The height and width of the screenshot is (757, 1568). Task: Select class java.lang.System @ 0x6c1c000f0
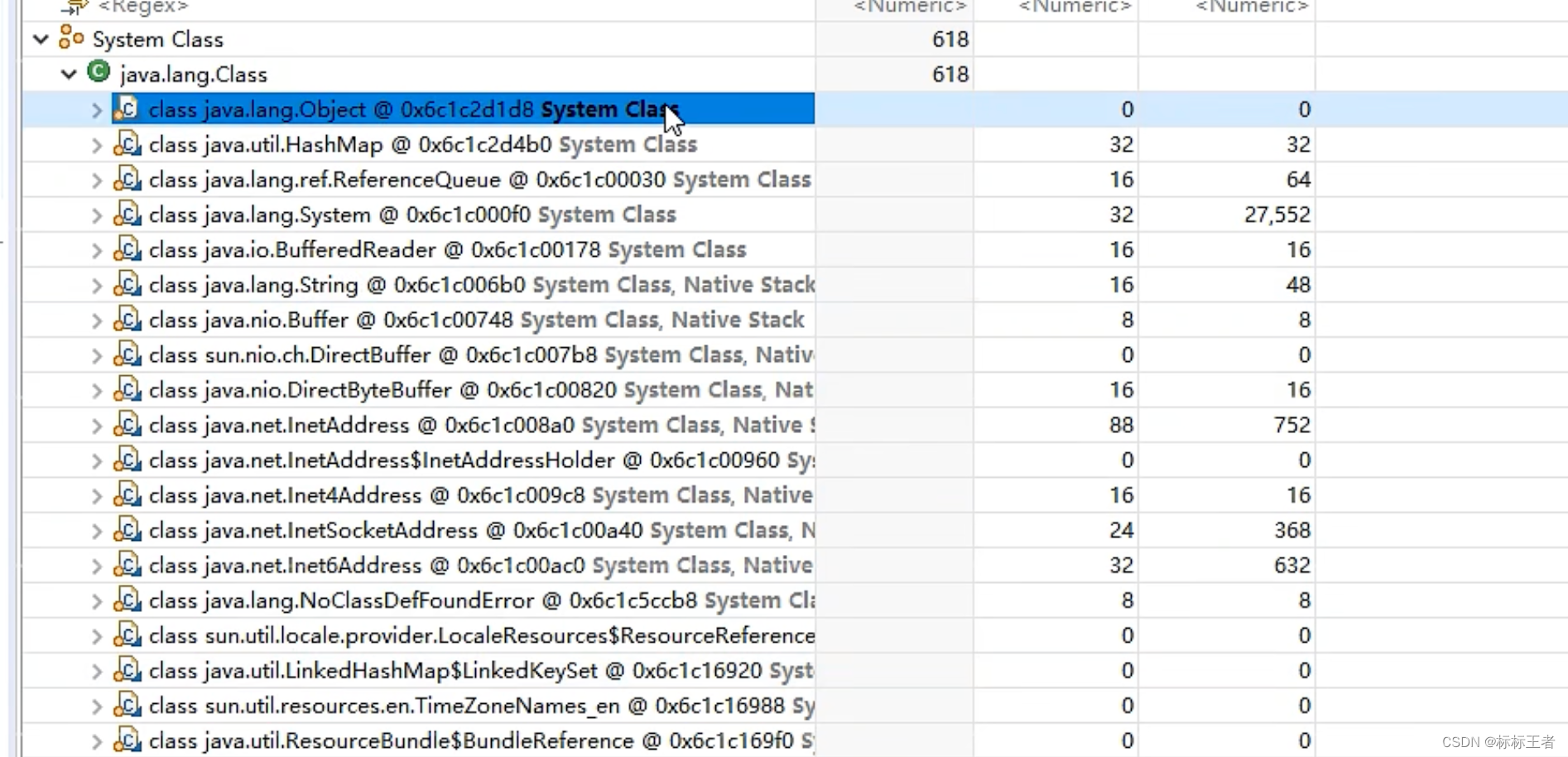tap(412, 215)
